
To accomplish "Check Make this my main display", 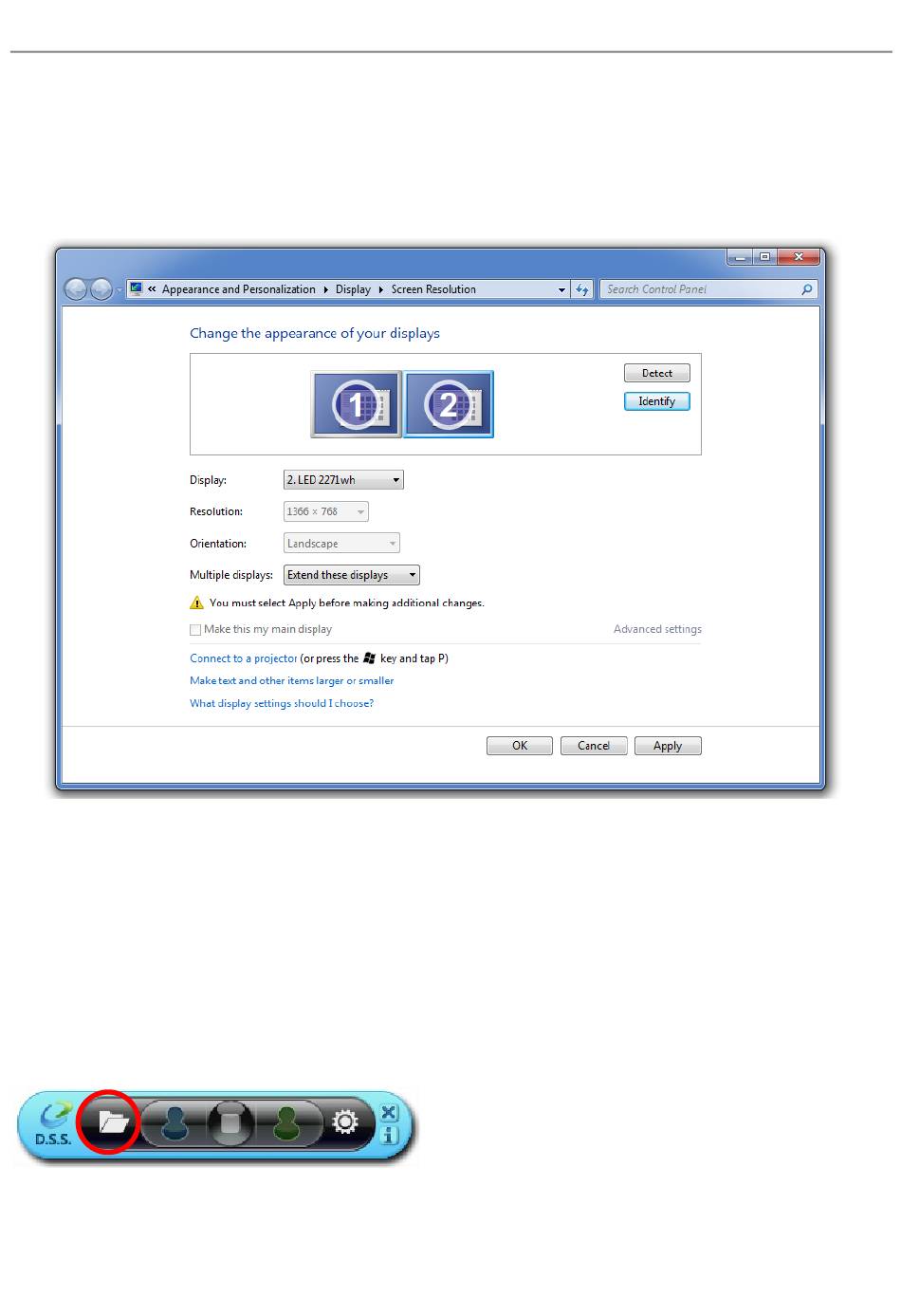I will [x=195, y=630].
